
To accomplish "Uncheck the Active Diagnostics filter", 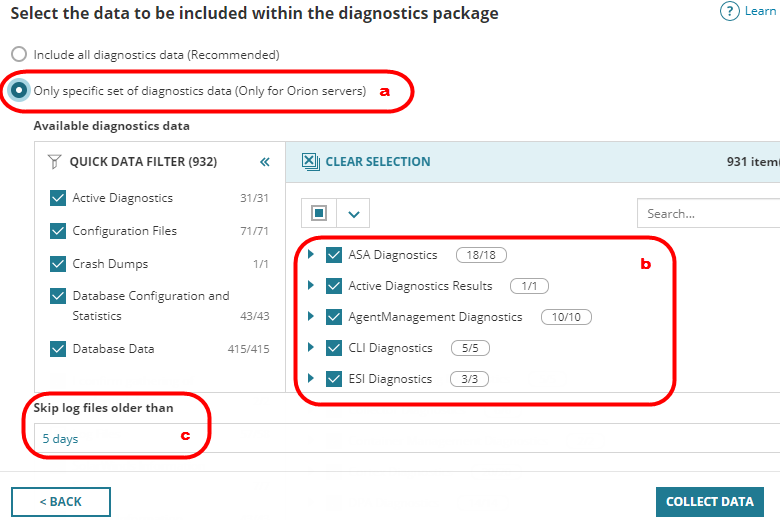I will pos(58,198).
